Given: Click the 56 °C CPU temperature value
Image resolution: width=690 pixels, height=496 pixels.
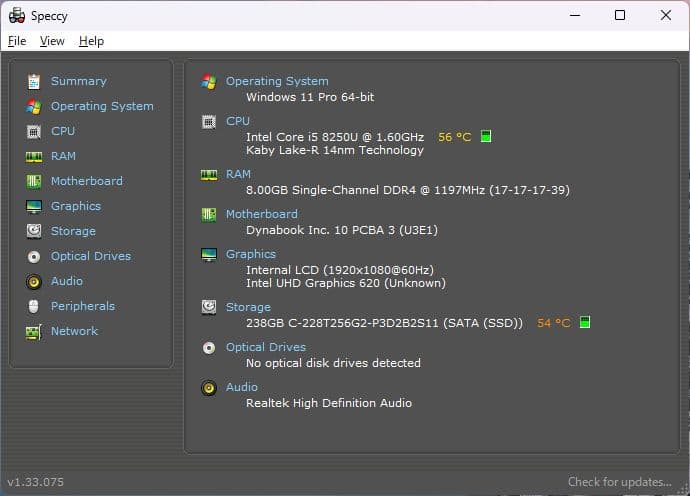Looking at the screenshot, I should (x=455, y=137).
